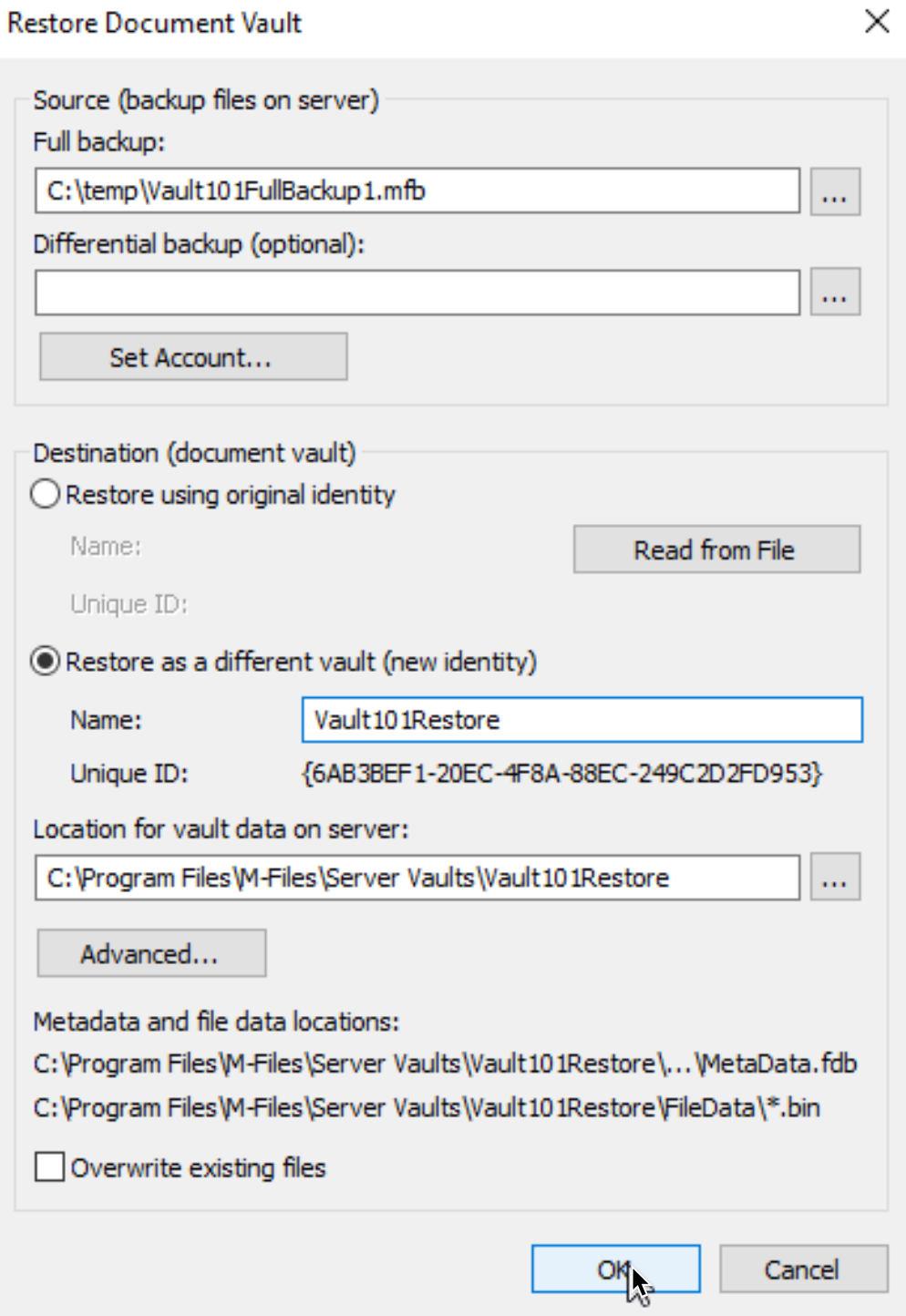Click the FileData *.bin path text
Screen dimensions: 906x1316
pos(427,1107)
